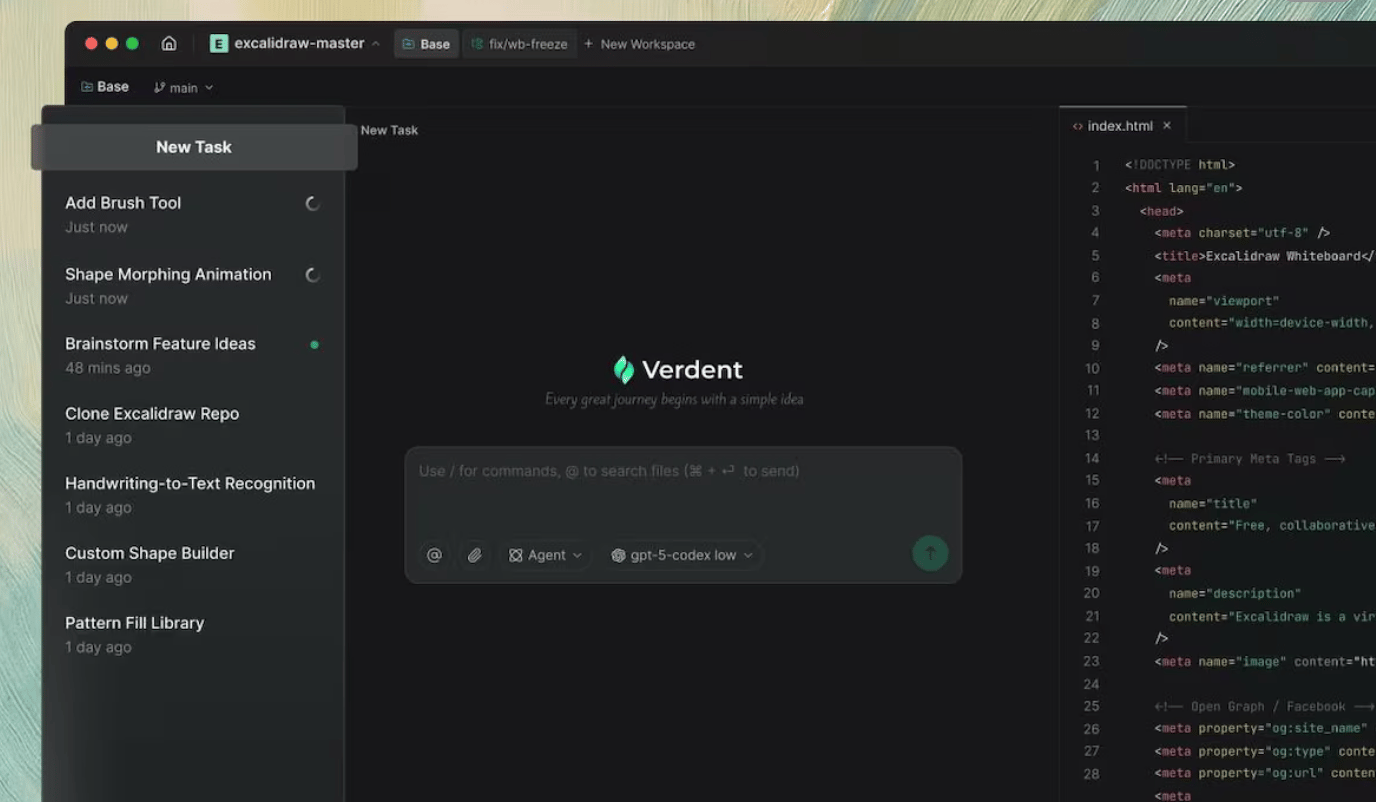1376x802 pixels.
Task: Click the macOS red close window button
Action: coord(91,44)
